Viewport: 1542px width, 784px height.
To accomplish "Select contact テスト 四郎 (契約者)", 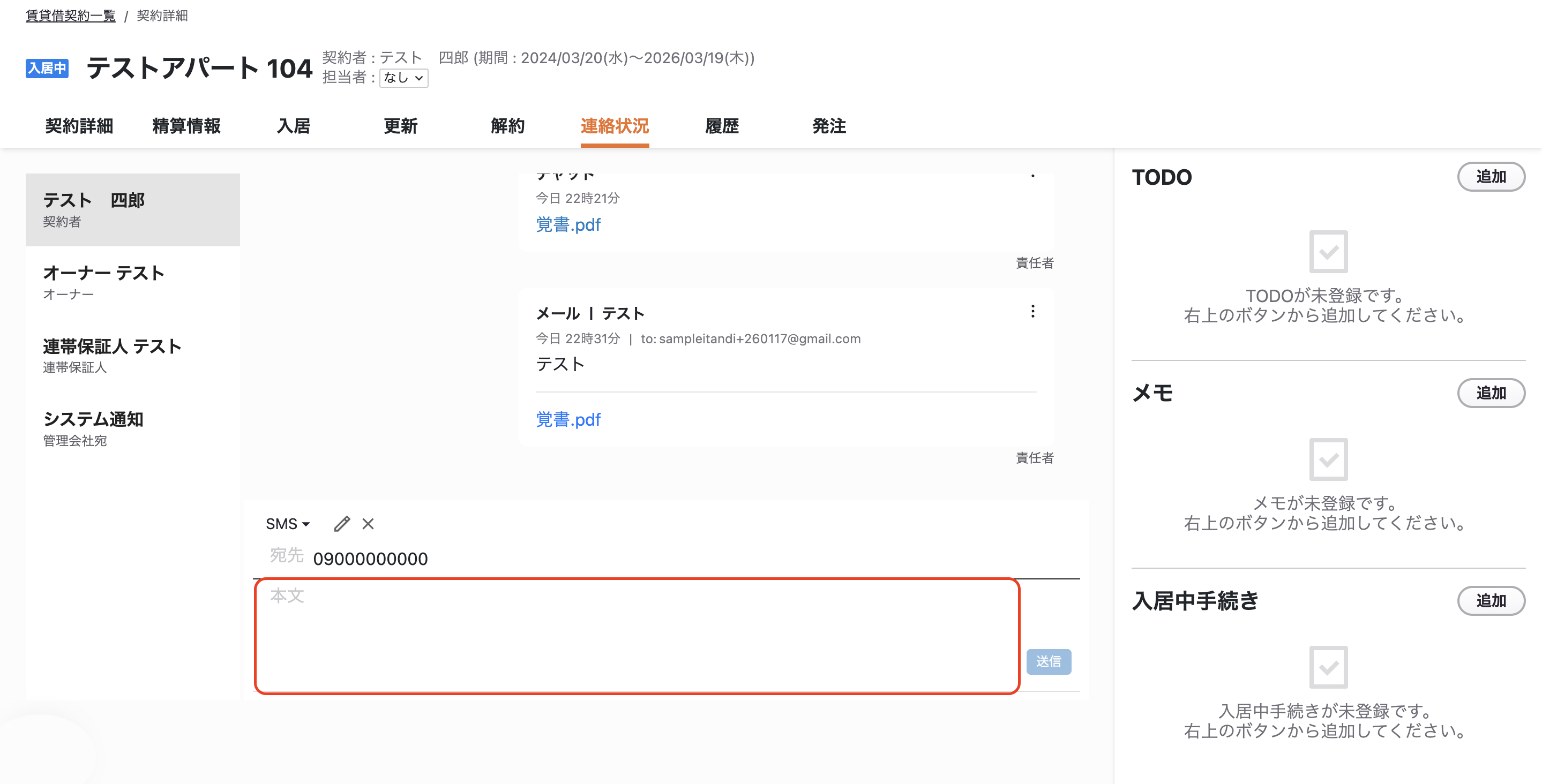I will click(133, 210).
